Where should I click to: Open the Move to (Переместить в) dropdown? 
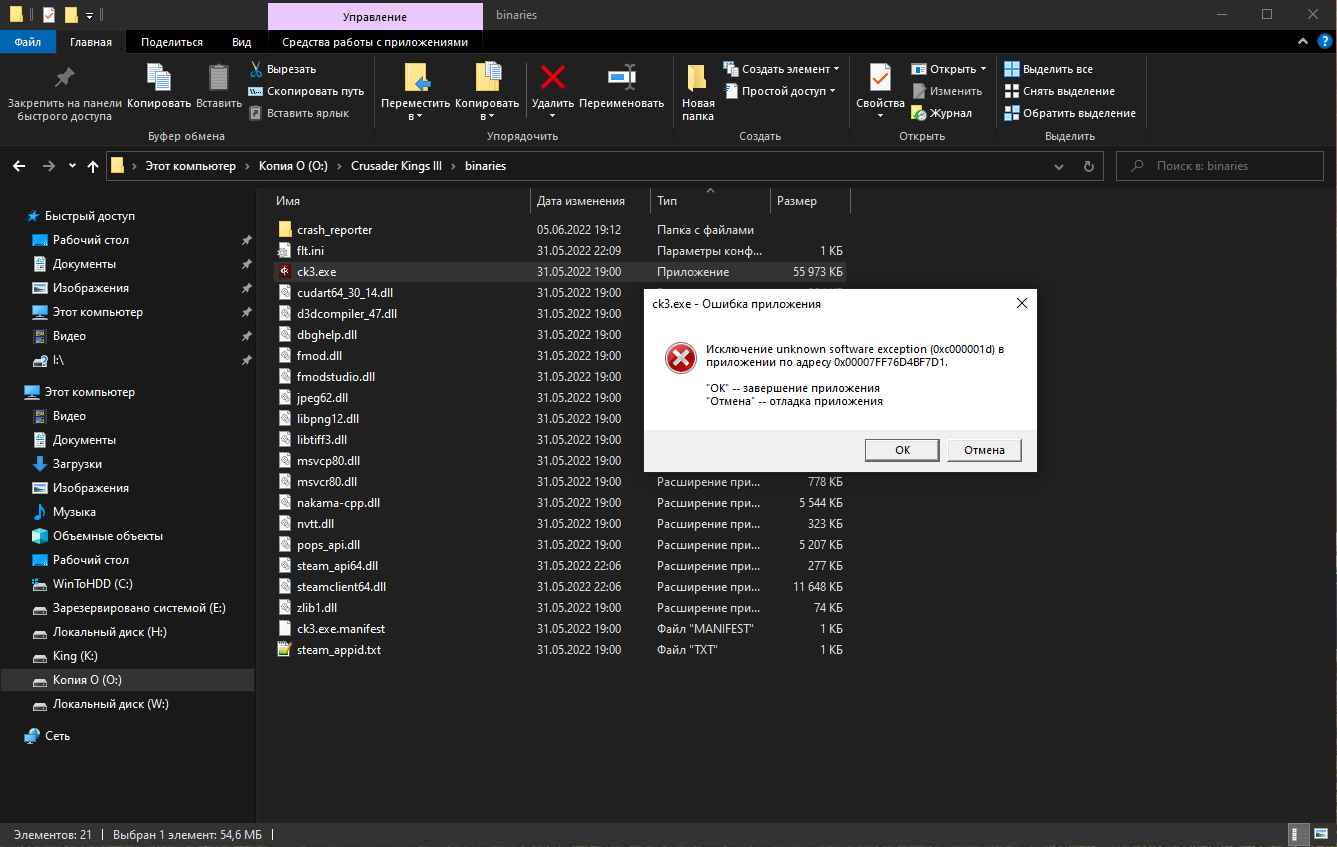[415, 92]
